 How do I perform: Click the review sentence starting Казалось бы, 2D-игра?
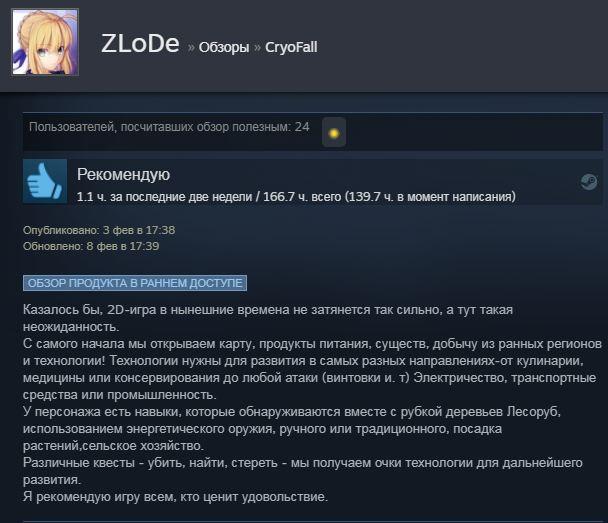click(x=268, y=318)
